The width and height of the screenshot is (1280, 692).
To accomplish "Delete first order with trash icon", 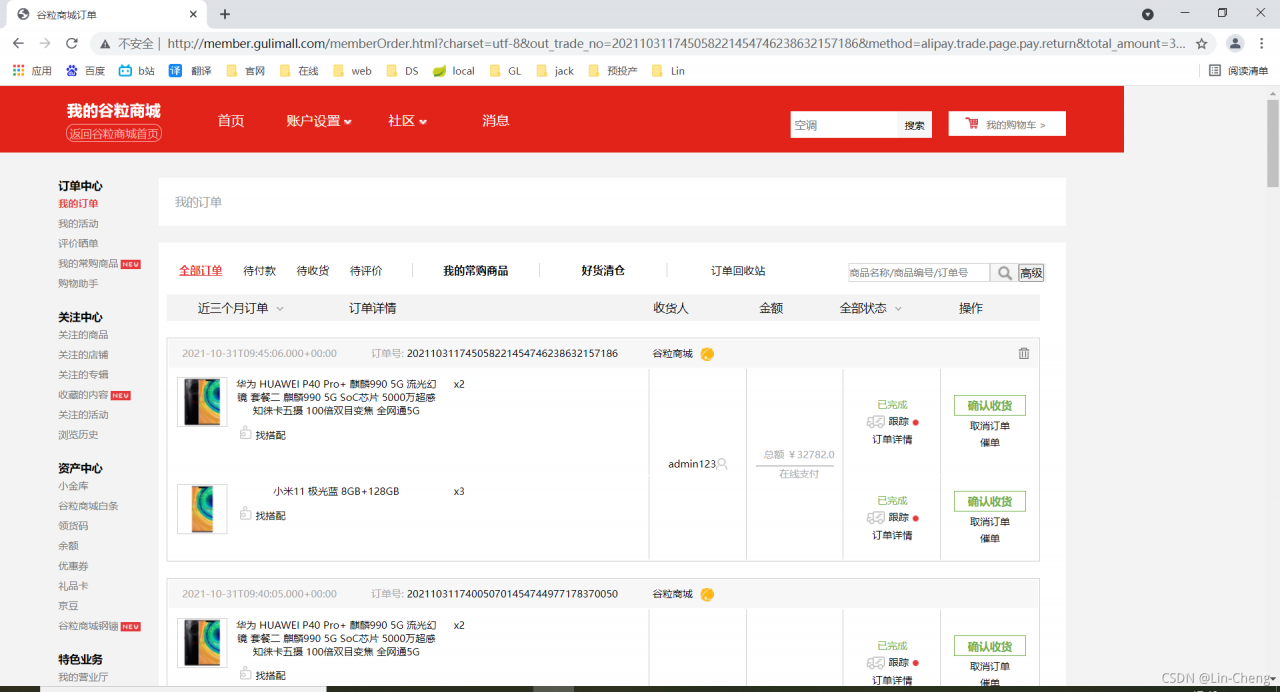I will pos(1023,353).
